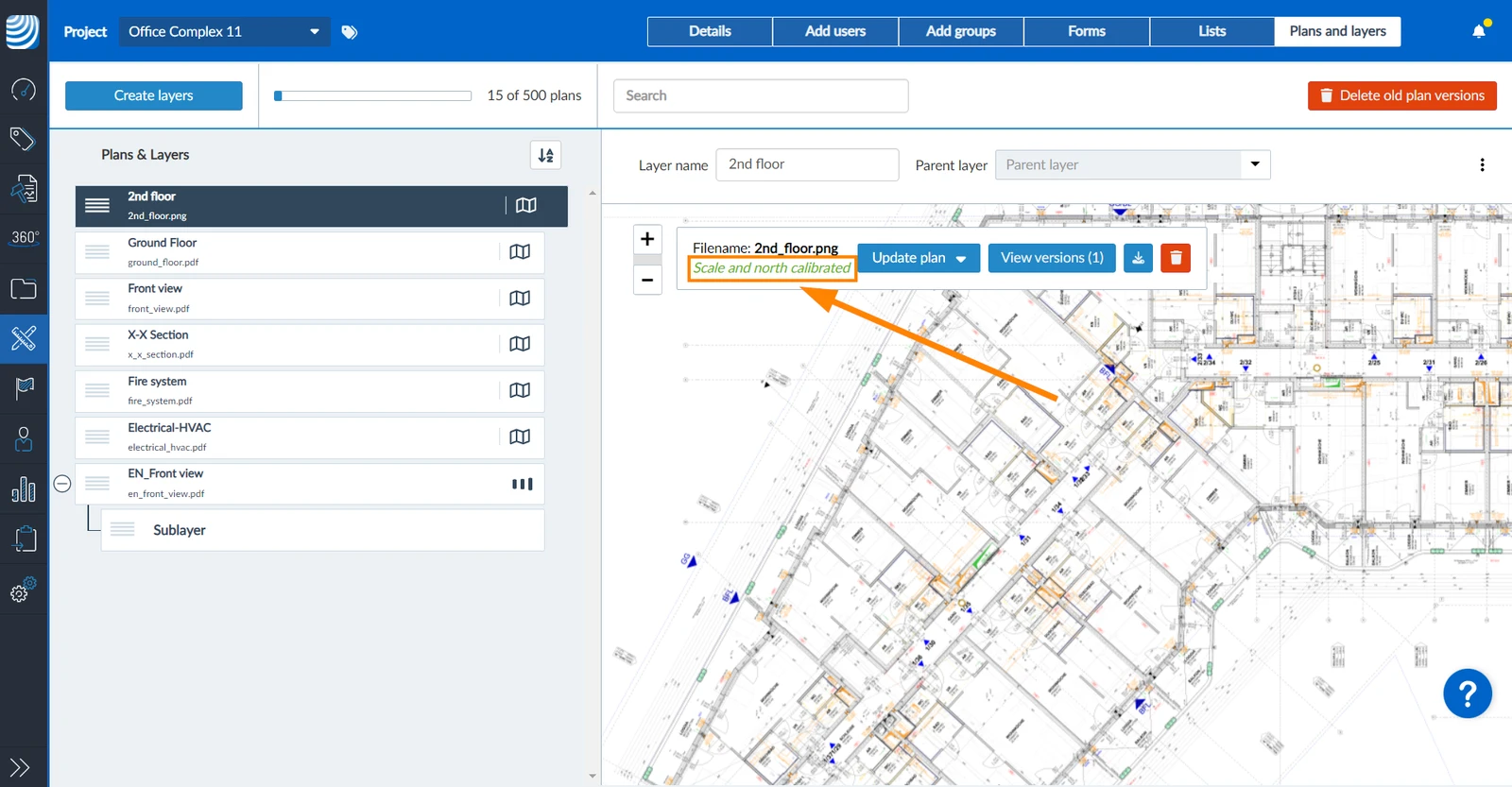1512x787 pixels.
Task: Open the plans tool sidebar icon
Action: click(x=24, y=338)
